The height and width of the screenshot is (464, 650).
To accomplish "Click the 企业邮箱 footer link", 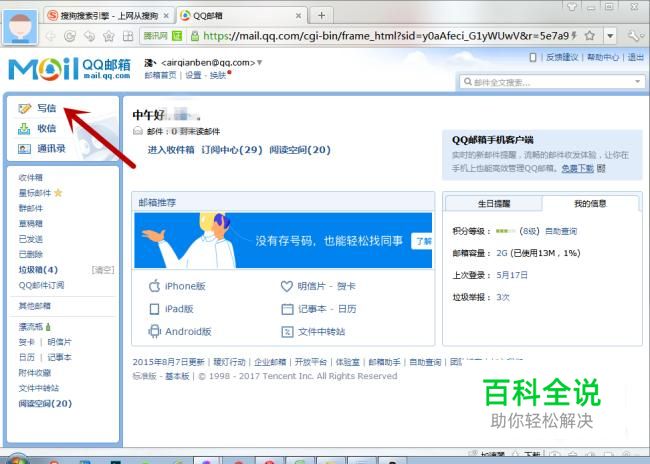I will pos(270,362).
